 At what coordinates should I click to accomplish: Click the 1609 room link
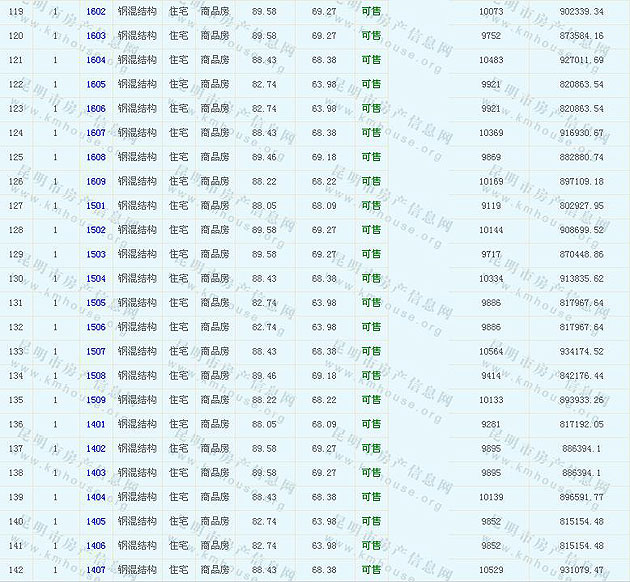coord(96,182)
